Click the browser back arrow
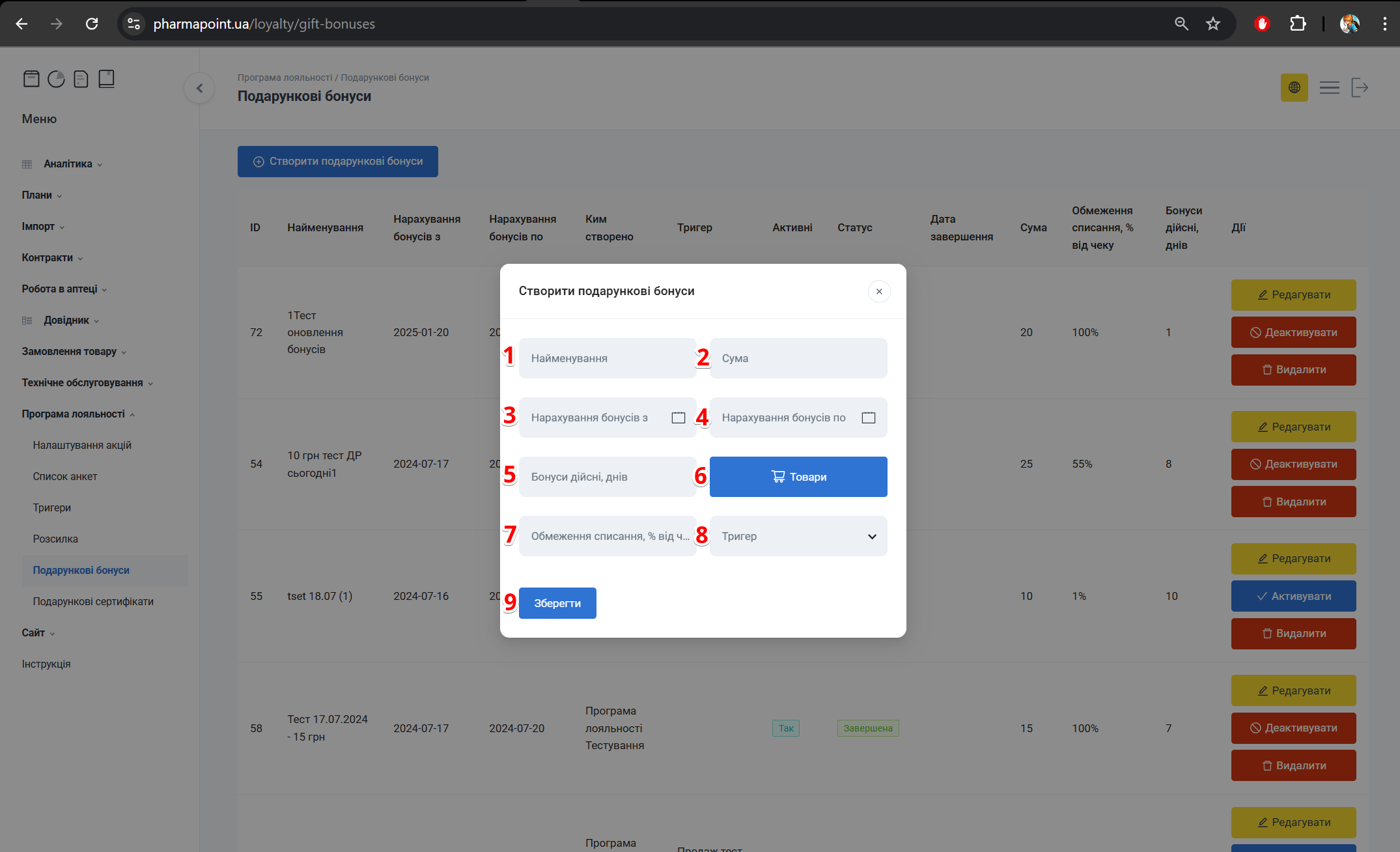 (x=21, y=24)
